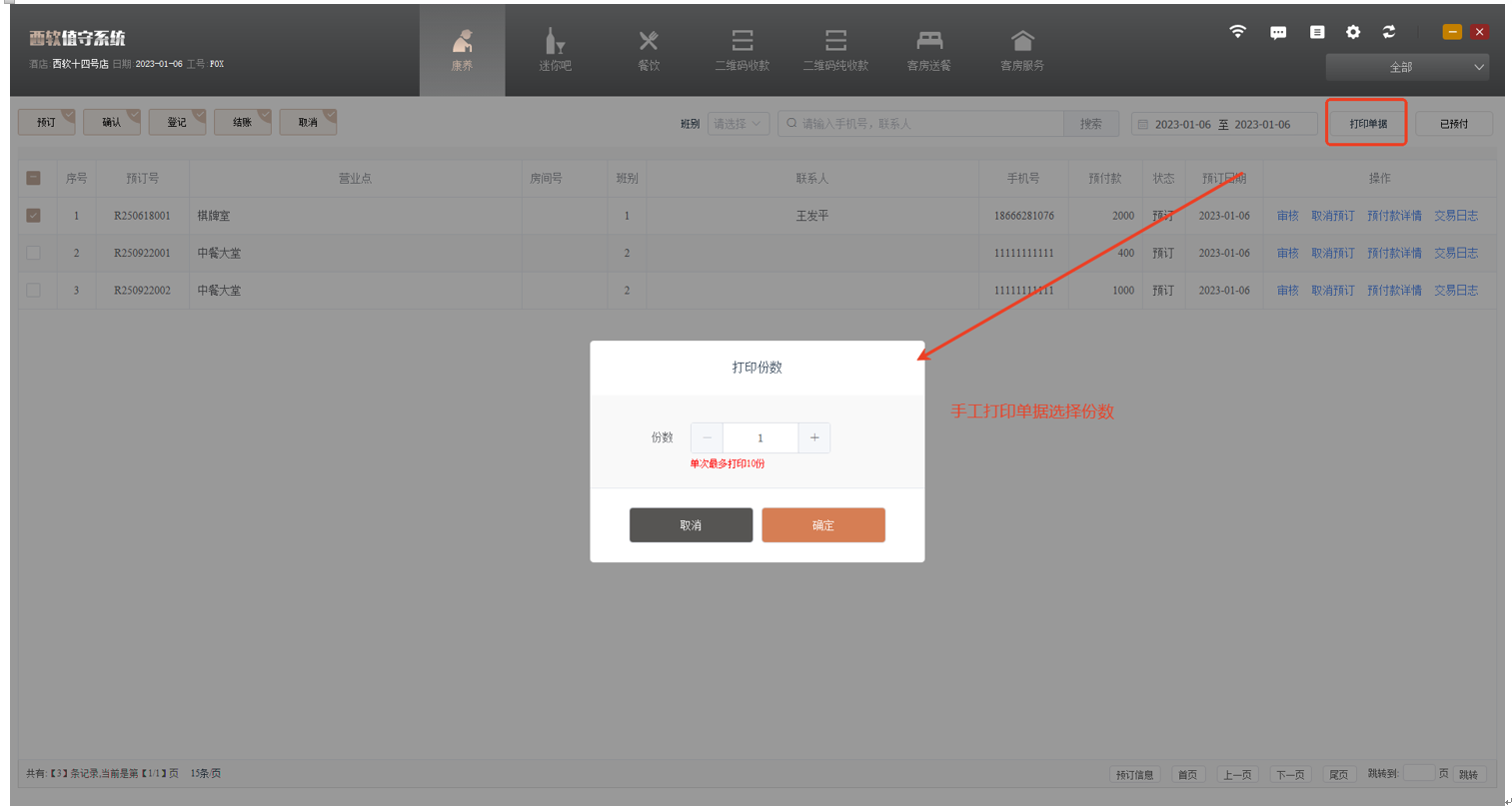Viewport: 1512px width, 808px height.
Task: Open the date range picker
Action: (1223, 124)
